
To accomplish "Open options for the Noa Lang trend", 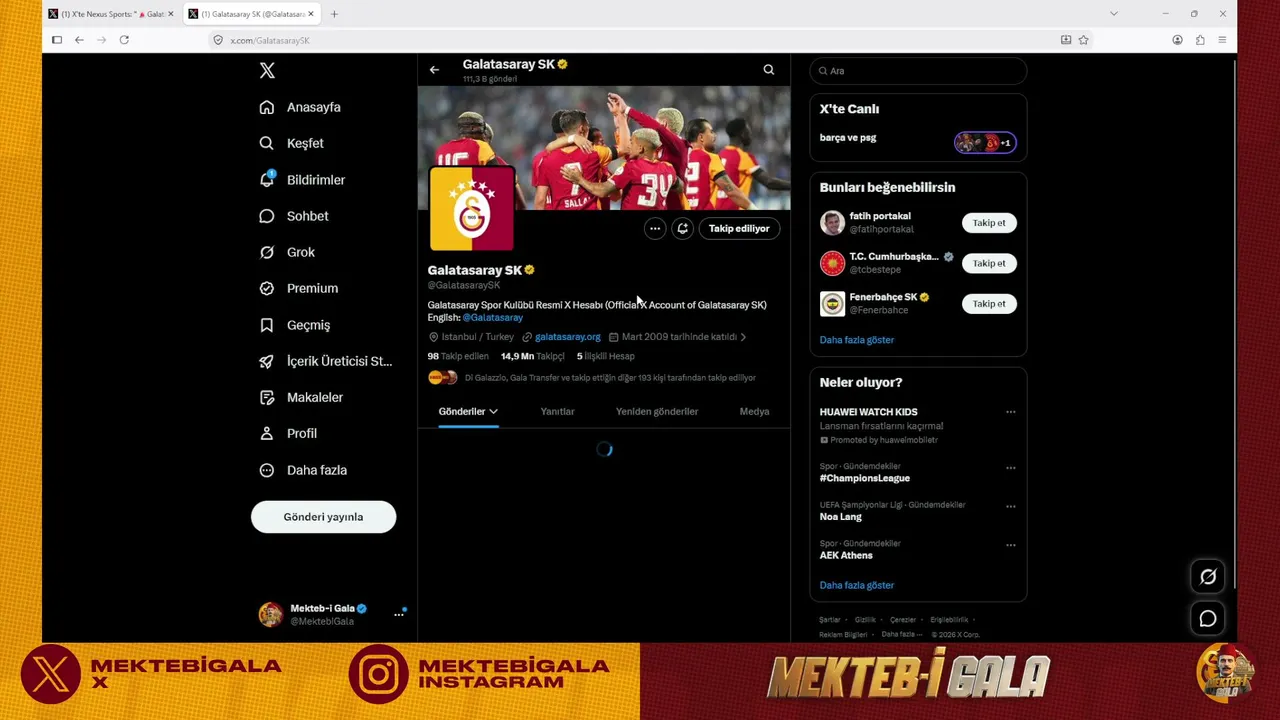I will [1010, 506].
